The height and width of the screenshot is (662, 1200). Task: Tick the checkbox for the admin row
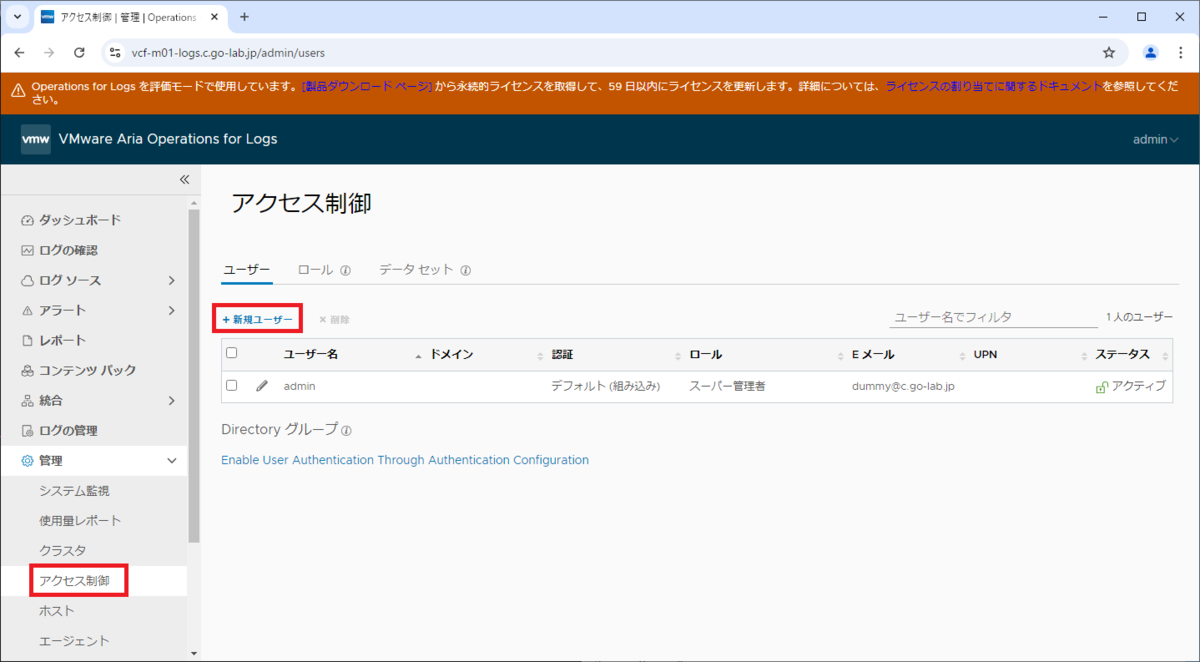point(232,385)
